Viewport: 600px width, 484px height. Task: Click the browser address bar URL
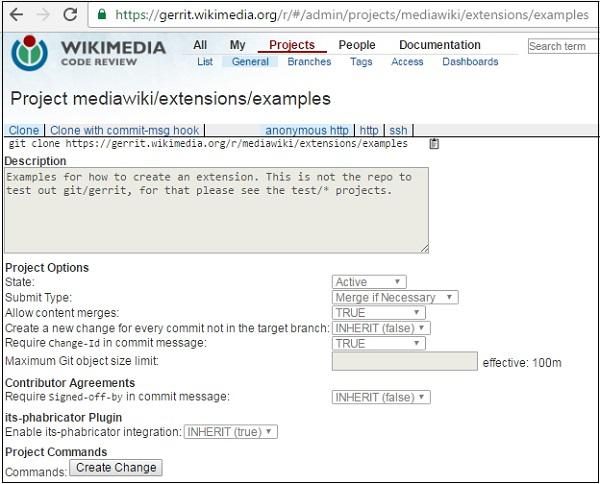click(352, 15)
